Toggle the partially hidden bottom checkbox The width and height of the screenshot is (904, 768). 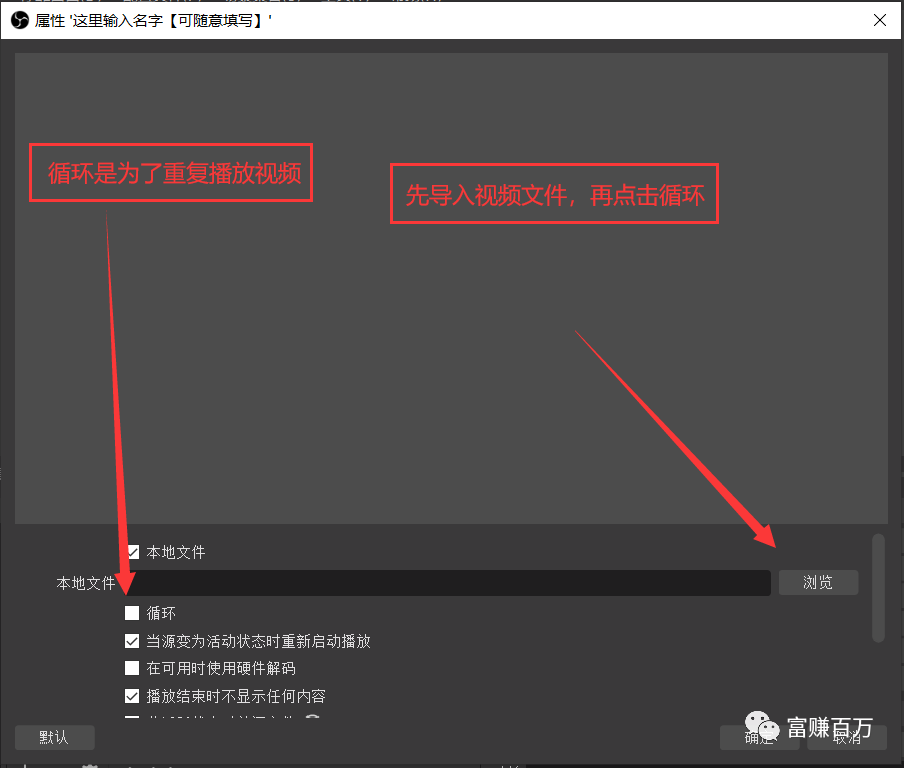pos(132,718)
